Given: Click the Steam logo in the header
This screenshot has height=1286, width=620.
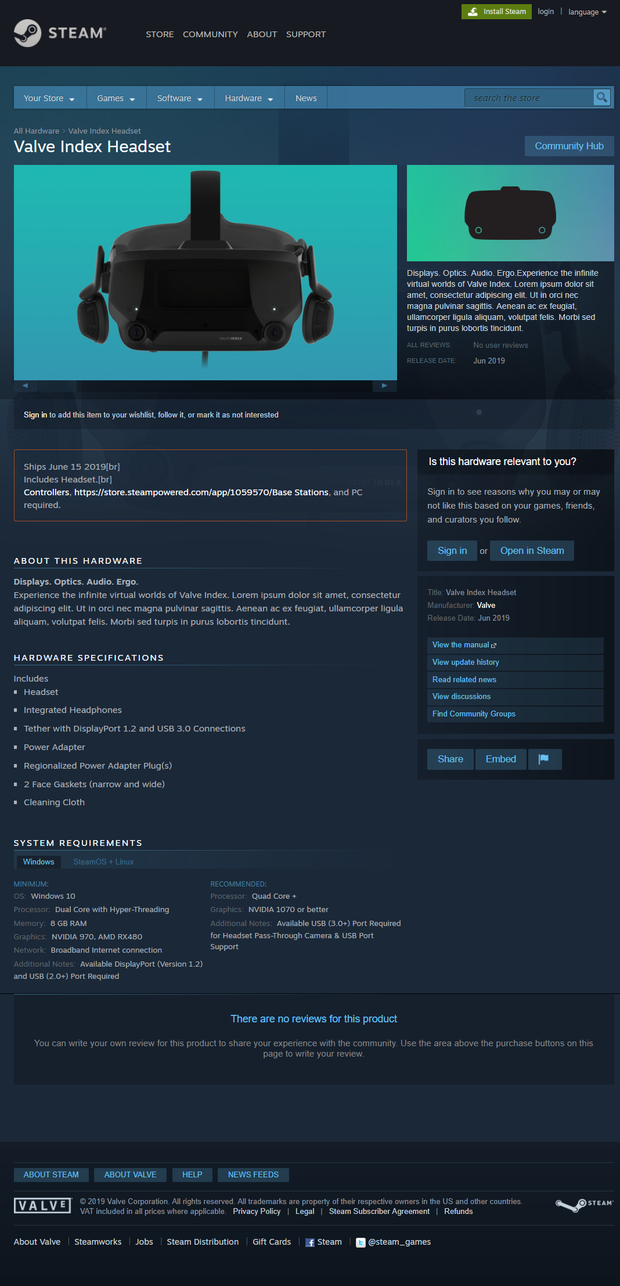Looking at the screenshot, I should point(60,33).
